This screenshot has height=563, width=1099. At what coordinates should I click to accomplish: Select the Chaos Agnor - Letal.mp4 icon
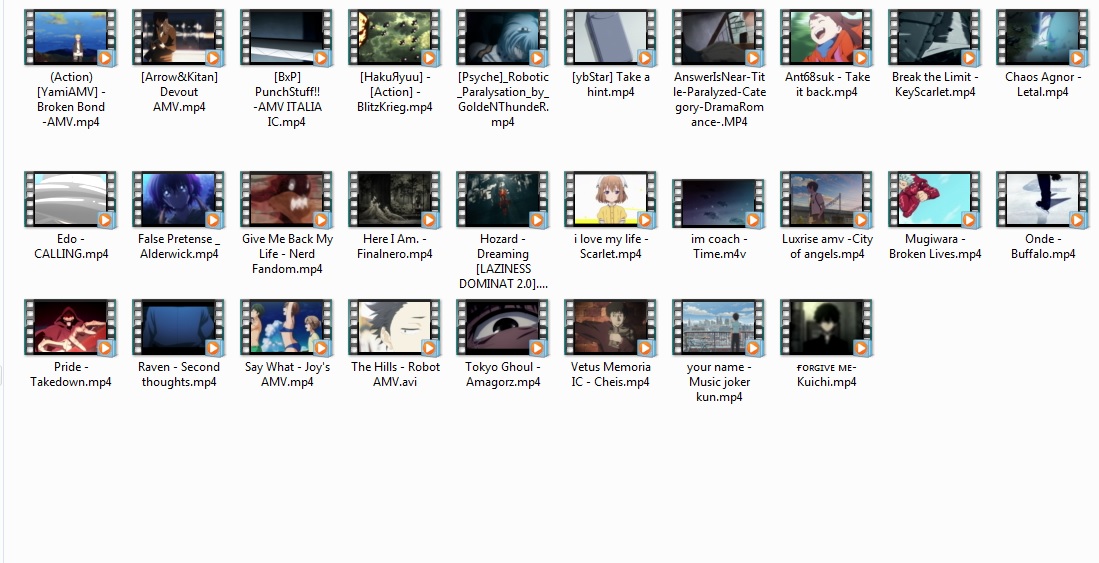(x=1042, y=38)
